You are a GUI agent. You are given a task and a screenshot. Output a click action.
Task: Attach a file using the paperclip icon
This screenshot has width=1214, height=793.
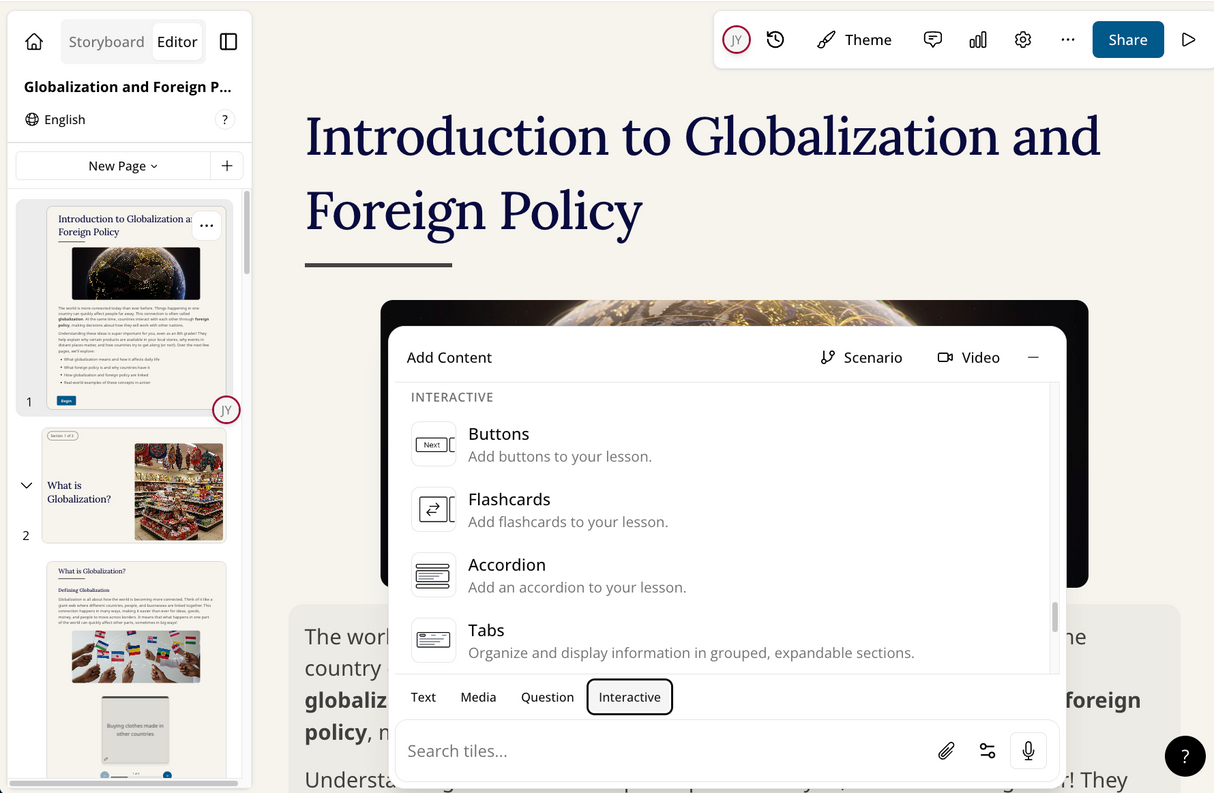[946, 750]
